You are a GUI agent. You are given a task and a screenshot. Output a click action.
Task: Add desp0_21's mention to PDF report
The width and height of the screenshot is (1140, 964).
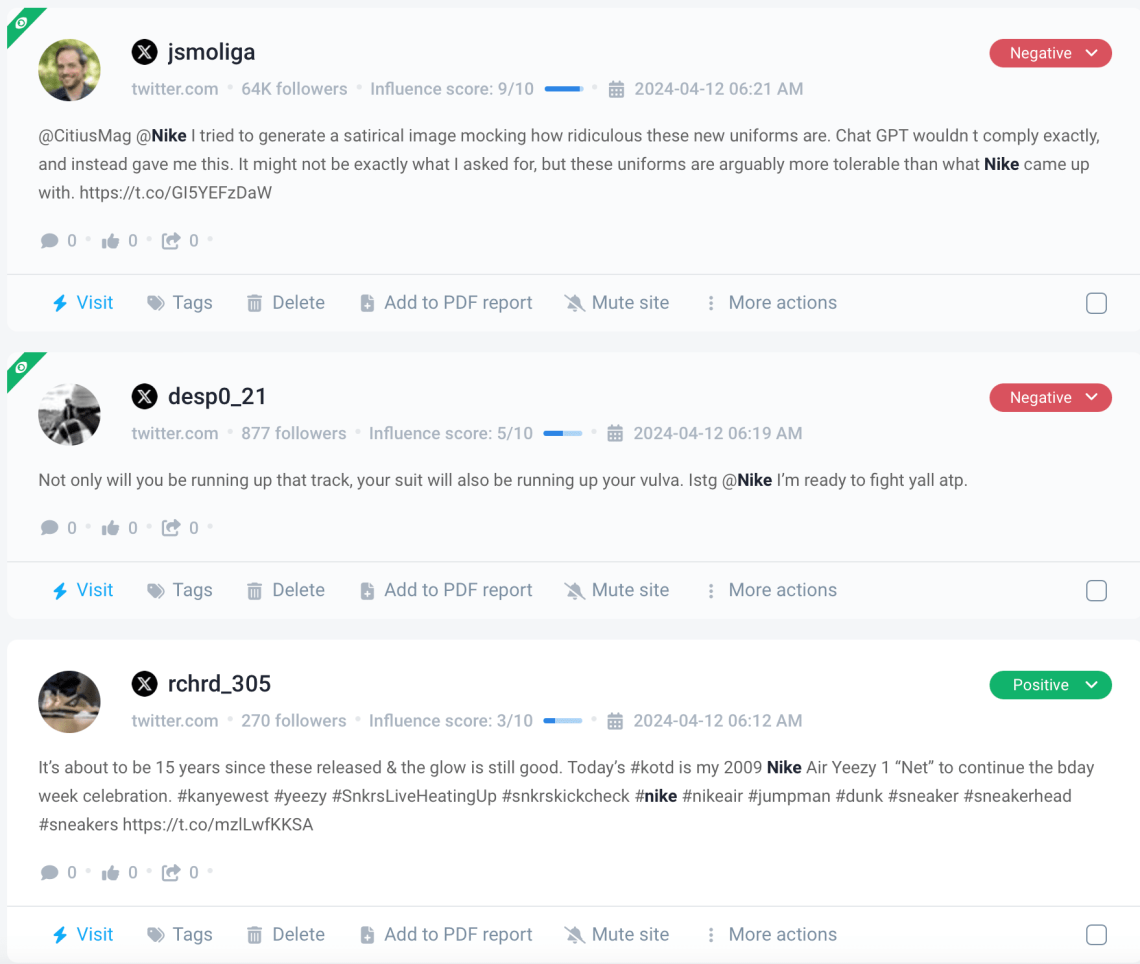pos(445,590)
